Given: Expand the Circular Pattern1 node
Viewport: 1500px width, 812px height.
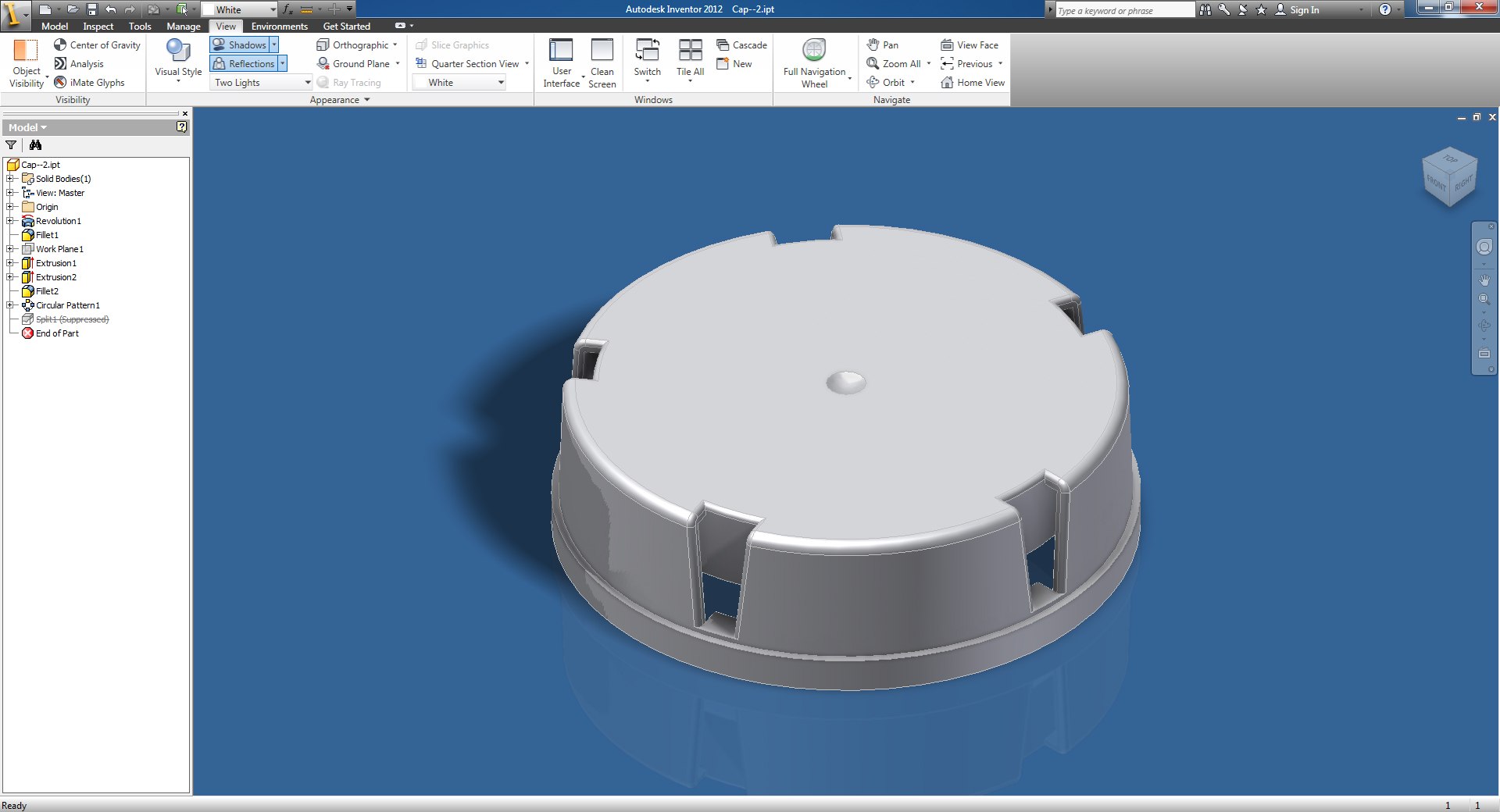Looking at the screenshot, I should (10, 305).
